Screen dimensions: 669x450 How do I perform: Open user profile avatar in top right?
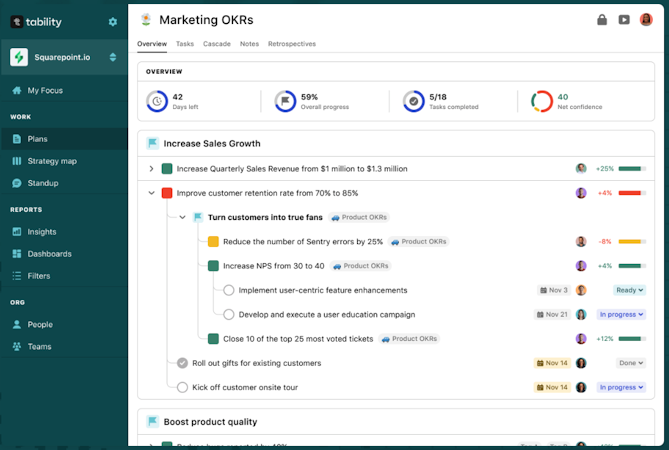[x=646, y=19]
